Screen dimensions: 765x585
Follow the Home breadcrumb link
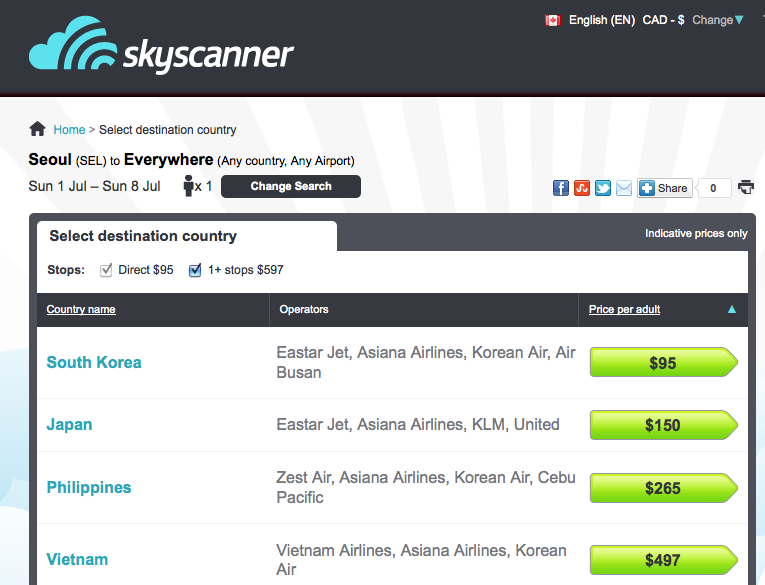[69, 130]
